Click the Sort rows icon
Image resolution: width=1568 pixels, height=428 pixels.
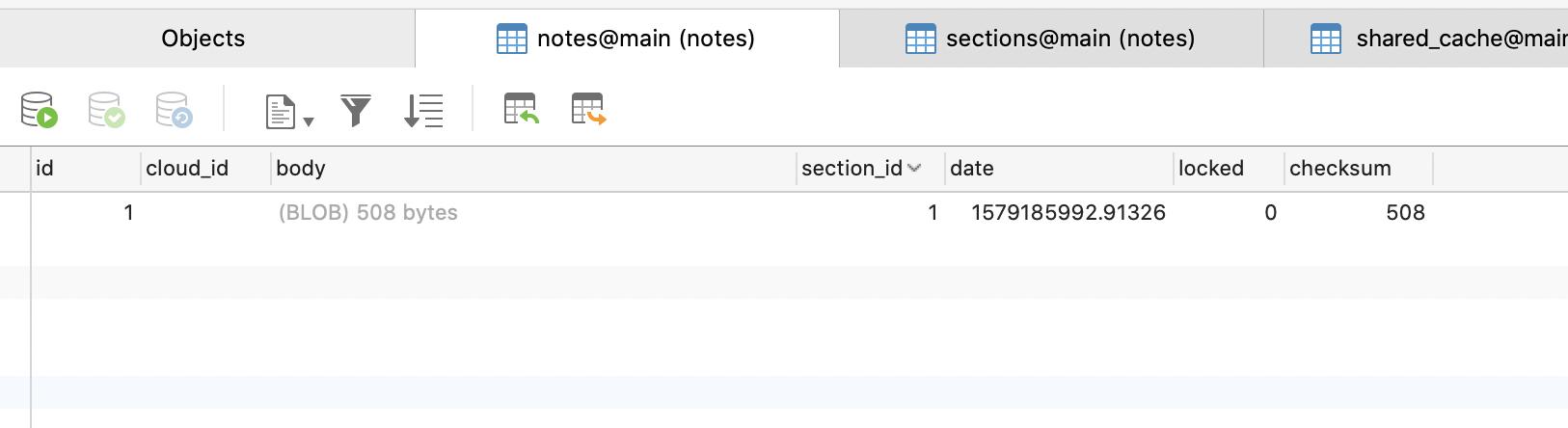point(423,110)
